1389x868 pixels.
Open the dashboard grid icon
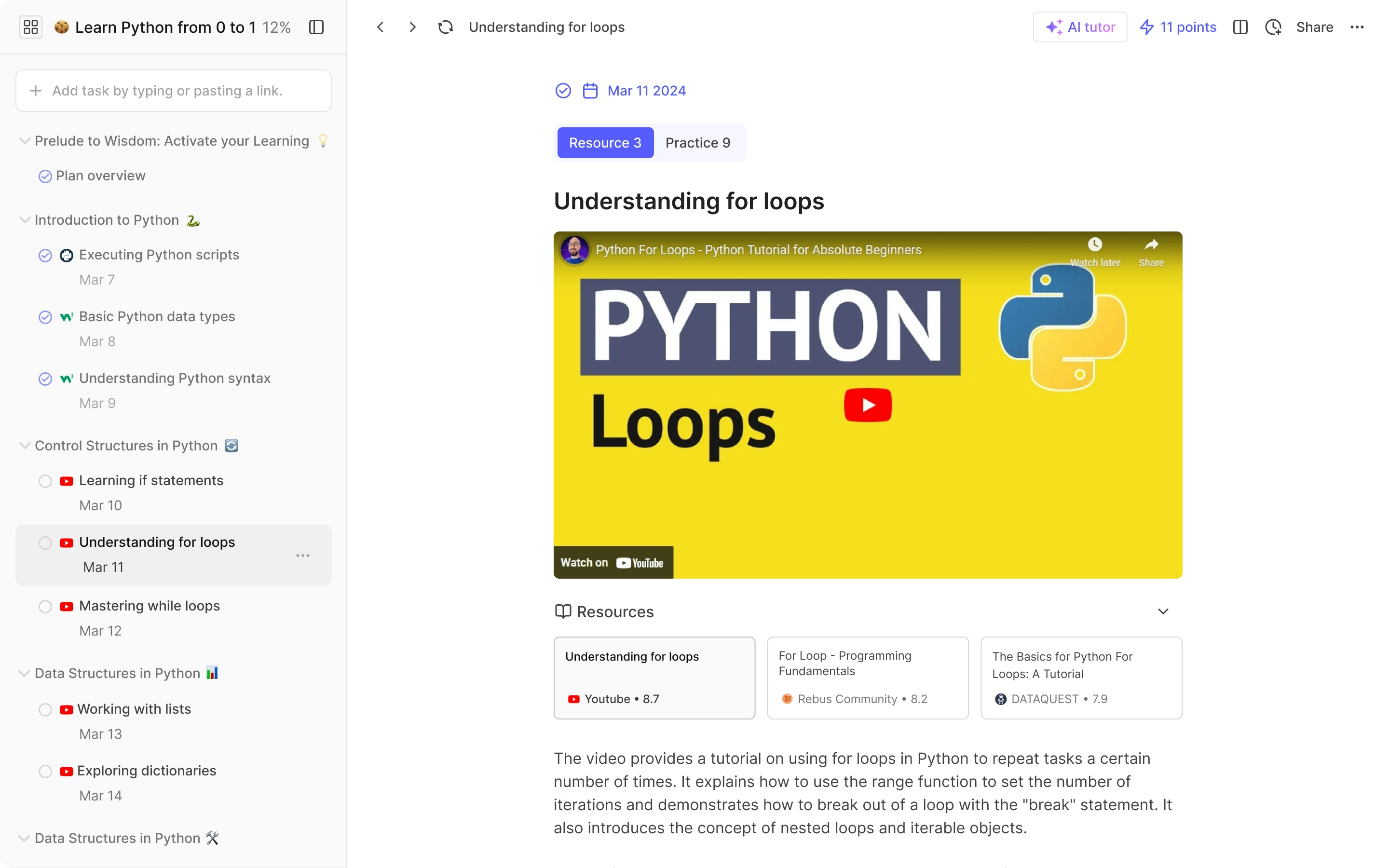click(x=31, y=27)
